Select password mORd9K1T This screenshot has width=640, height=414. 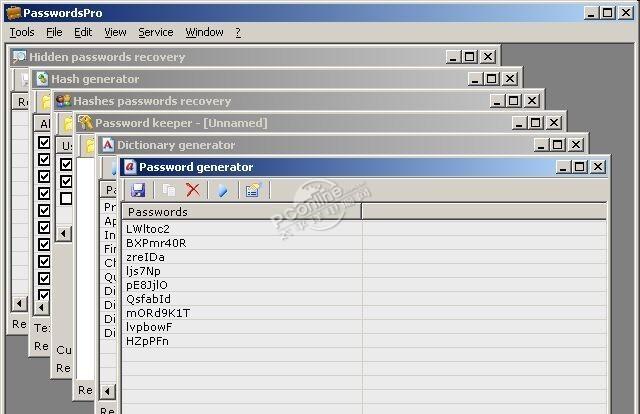(x=158, y=313)
